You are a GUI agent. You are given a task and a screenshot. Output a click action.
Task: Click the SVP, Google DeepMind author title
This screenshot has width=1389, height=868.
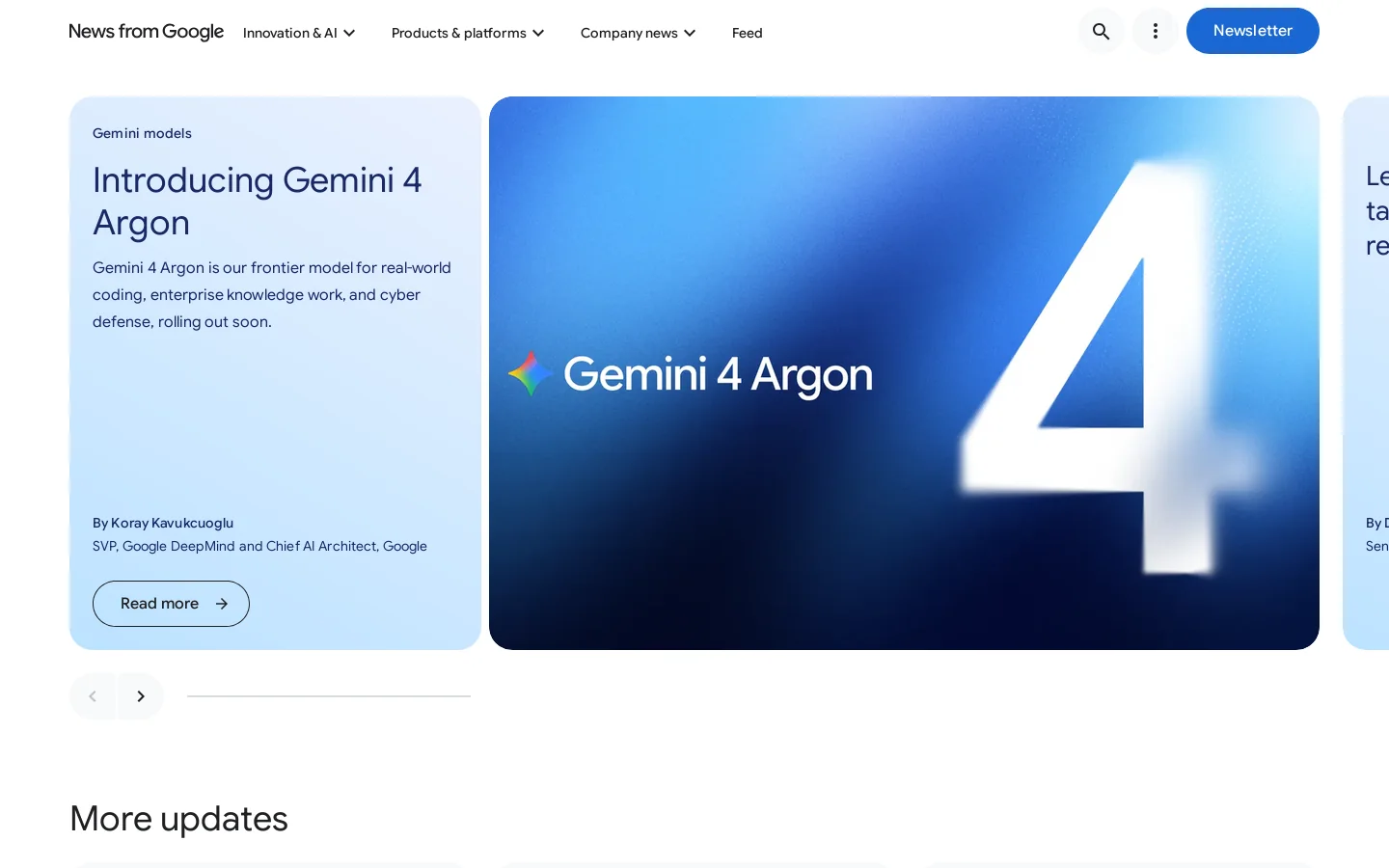259,546
